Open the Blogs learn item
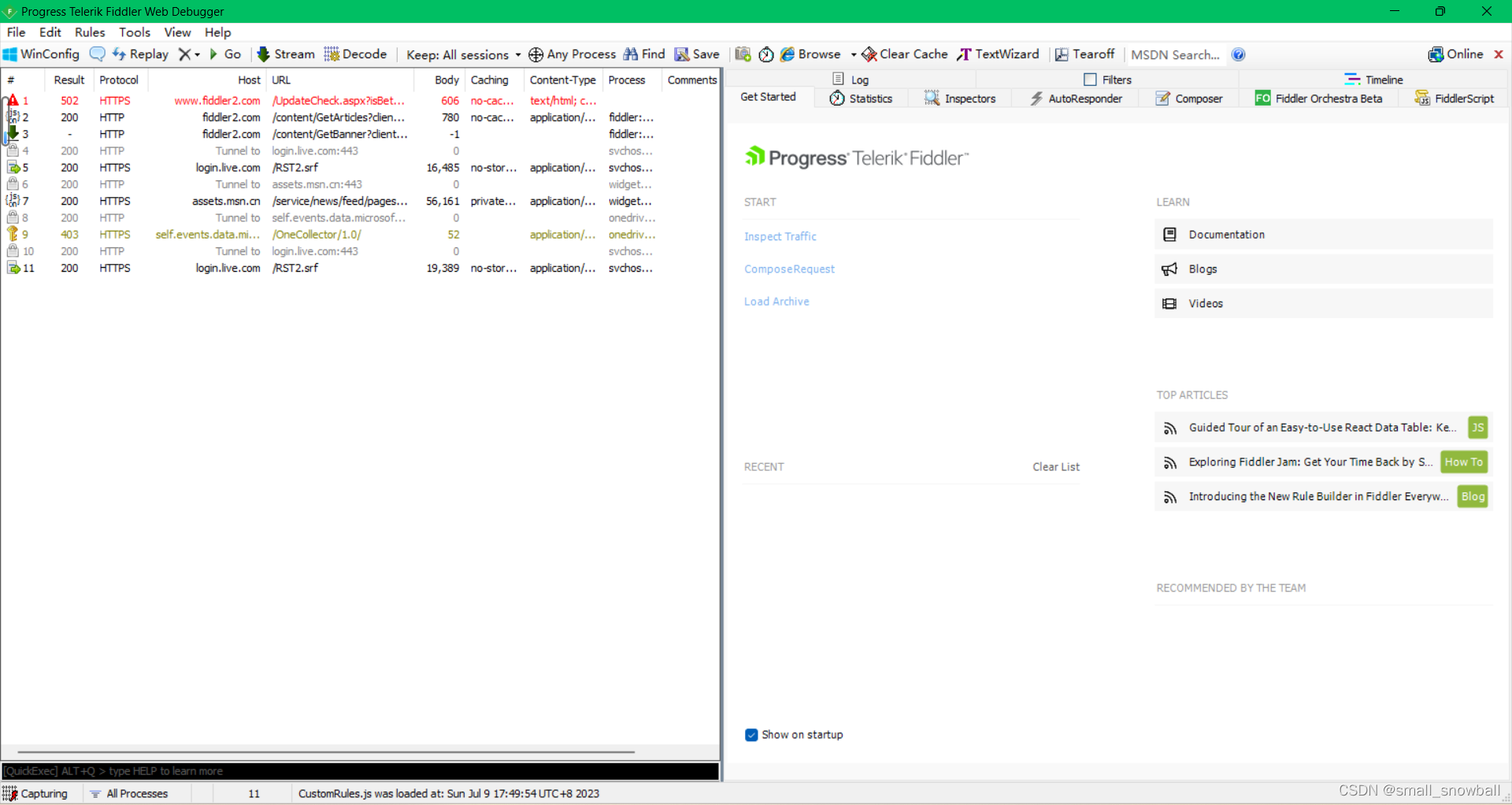Image resolution: width=1512 pixels, height=805 pixels. click(1323, 269)
